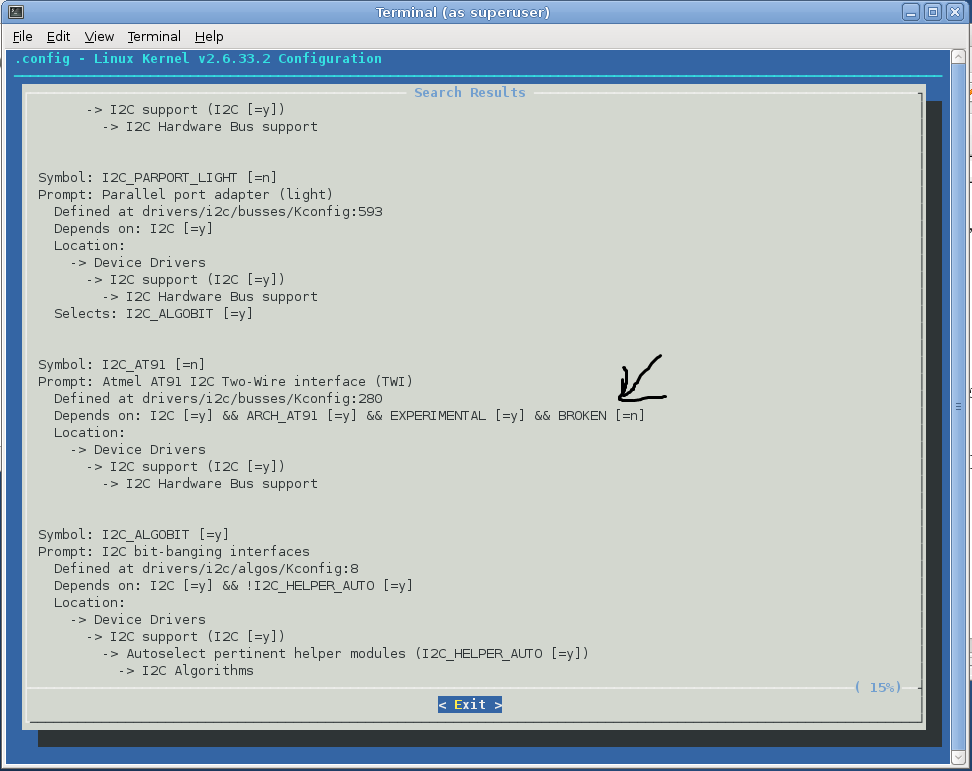Click 'Prompt: Parallel port adapter (light)' line
The width and height of the screenshot is (972, 771).
[185, 195]
